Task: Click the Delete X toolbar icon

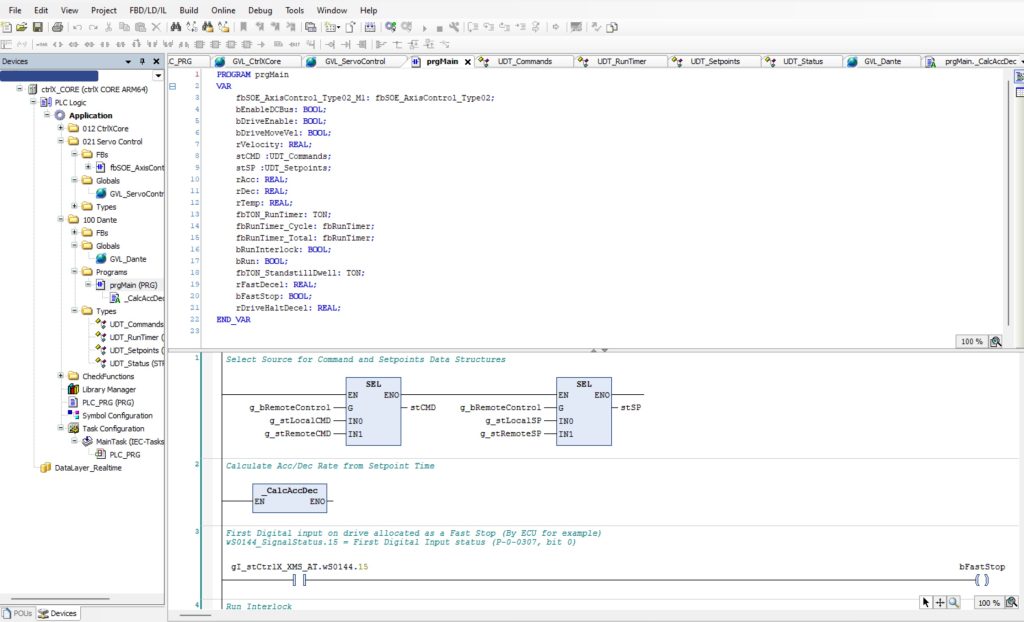Action: click(156, 27)
